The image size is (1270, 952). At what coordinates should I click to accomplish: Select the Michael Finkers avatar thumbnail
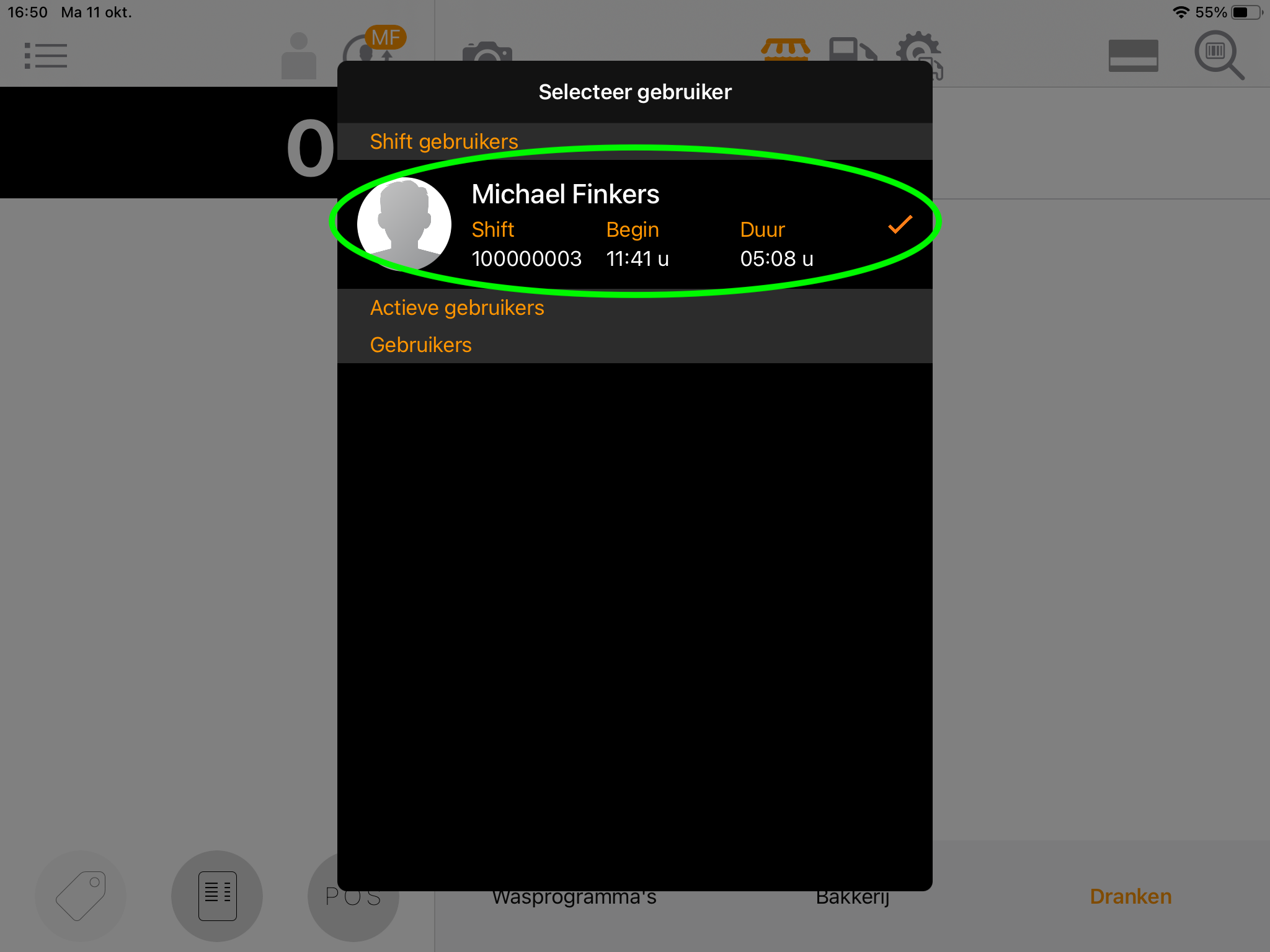pos(404,224)
